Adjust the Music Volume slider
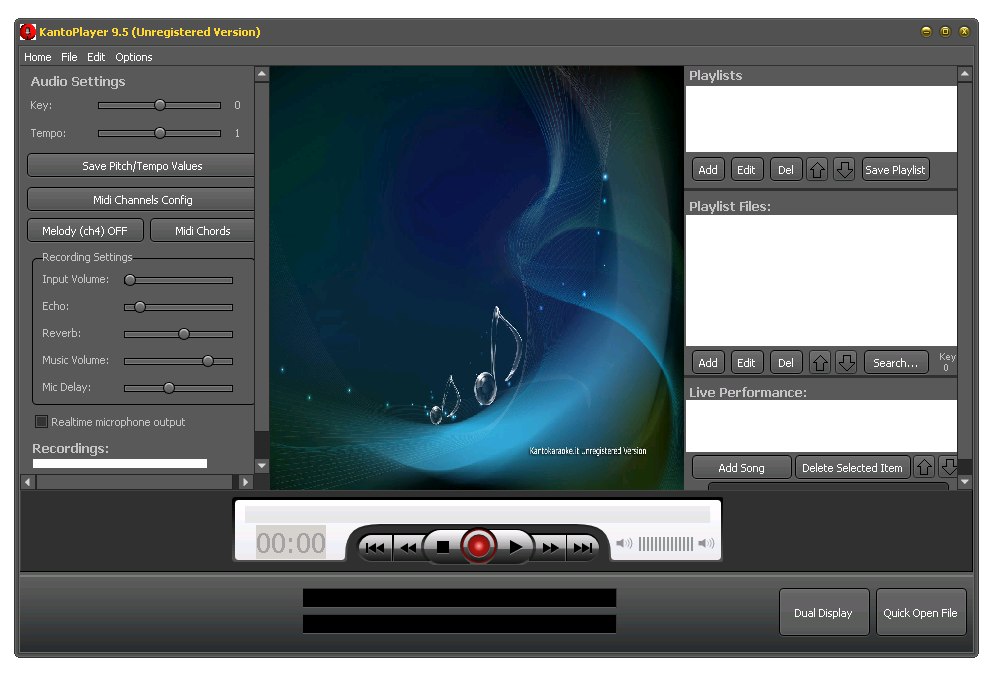Screen dimensions: 1001x676 (178, 361)
